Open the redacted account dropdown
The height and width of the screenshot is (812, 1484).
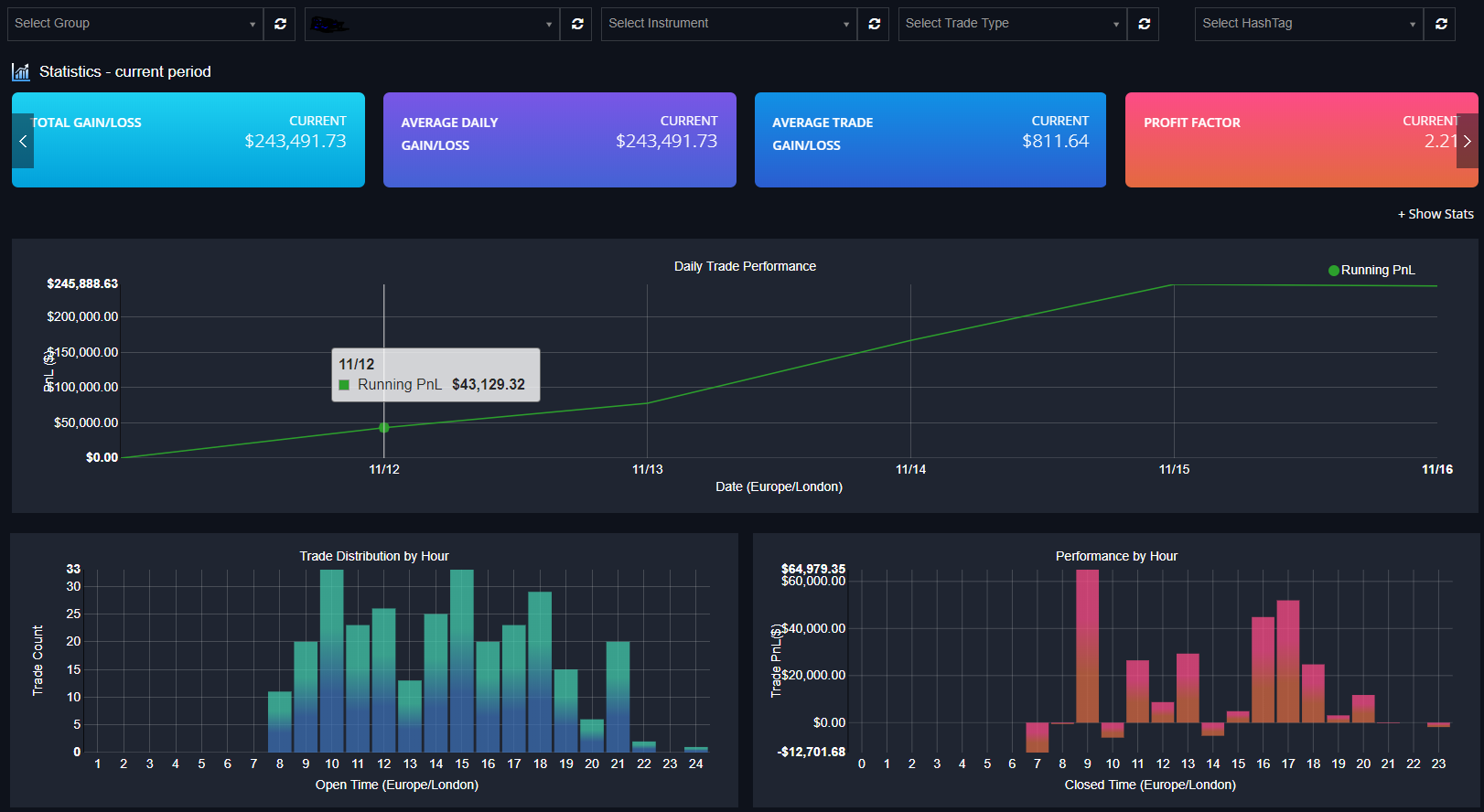[432, 24]
